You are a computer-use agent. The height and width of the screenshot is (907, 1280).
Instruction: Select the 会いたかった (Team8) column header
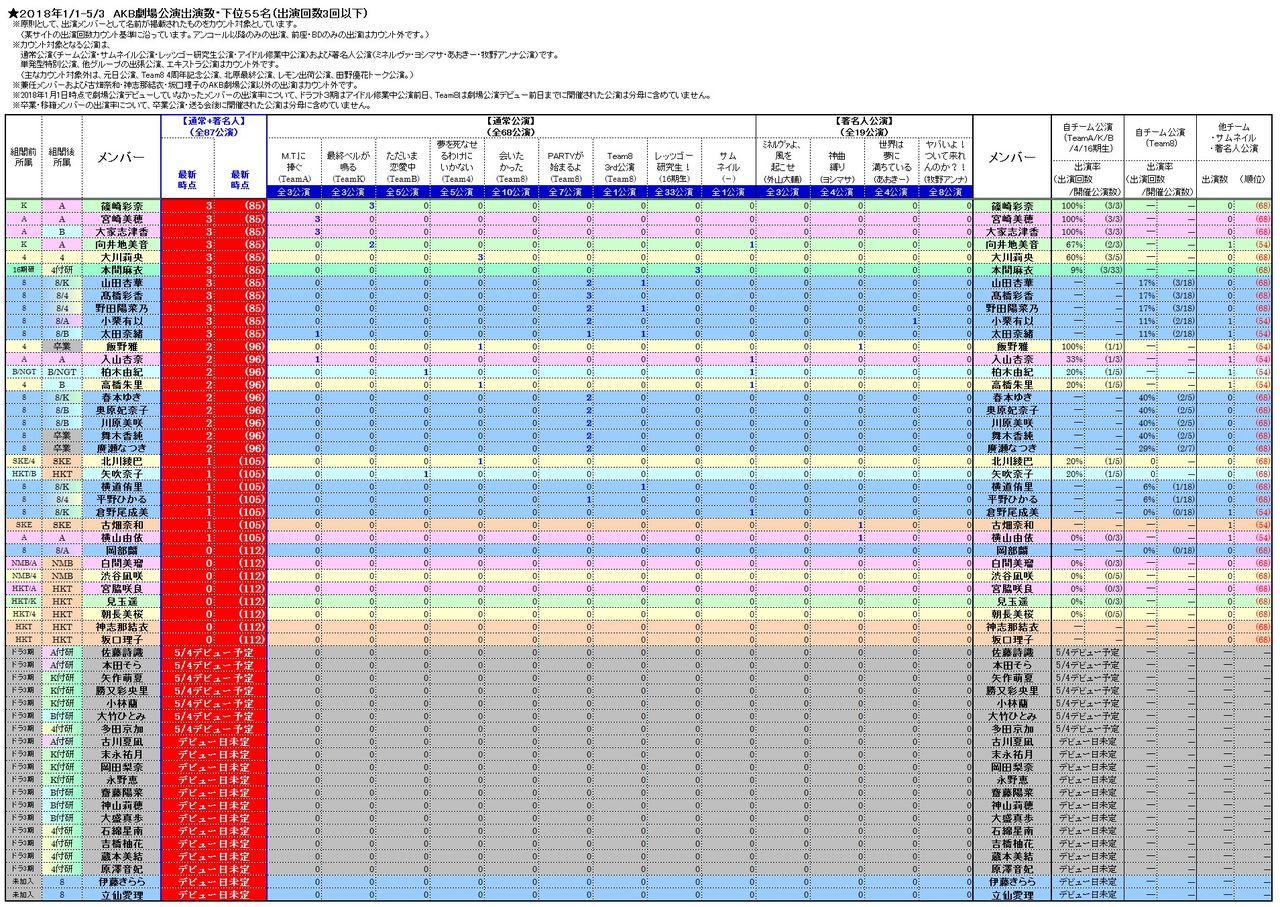511,161
